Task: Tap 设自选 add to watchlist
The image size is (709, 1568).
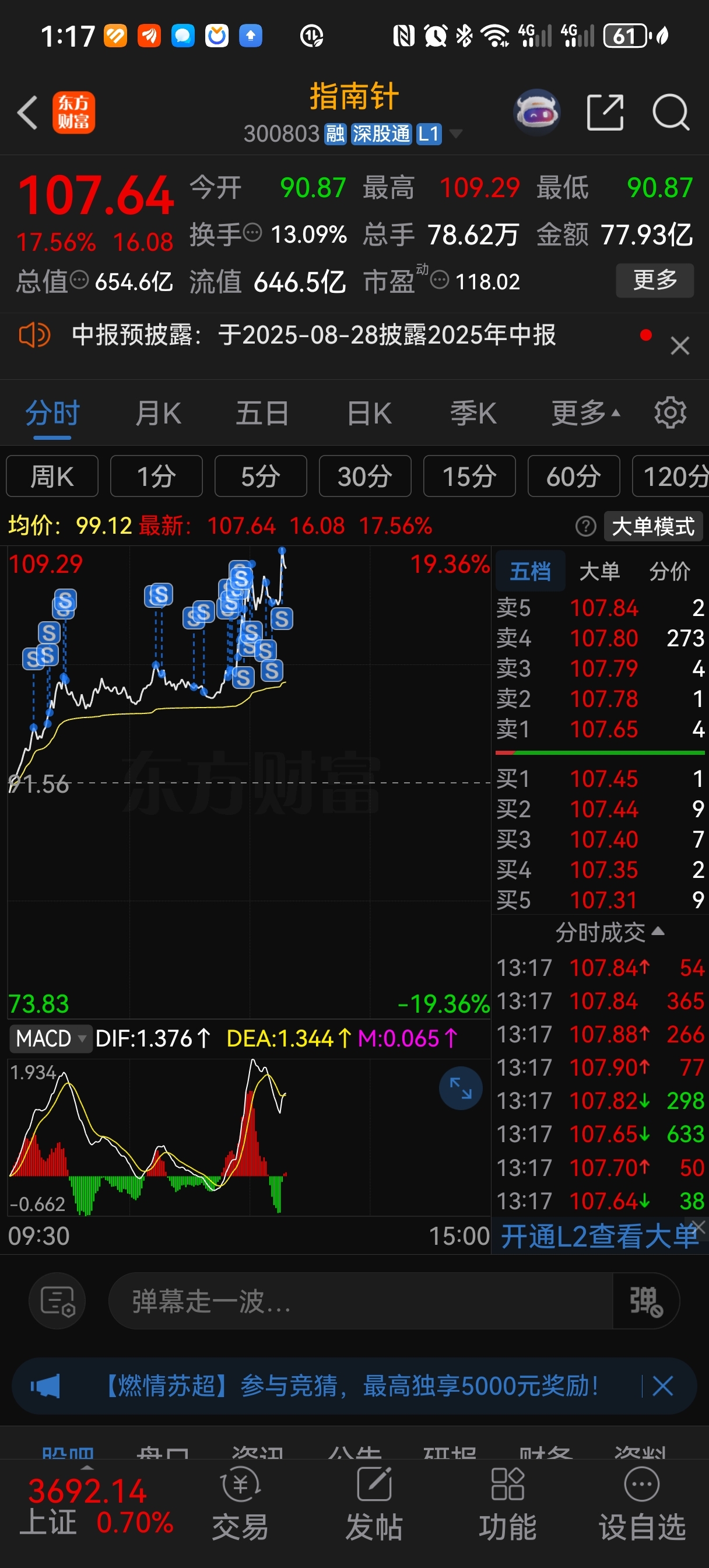Action: pos(641,1504)
